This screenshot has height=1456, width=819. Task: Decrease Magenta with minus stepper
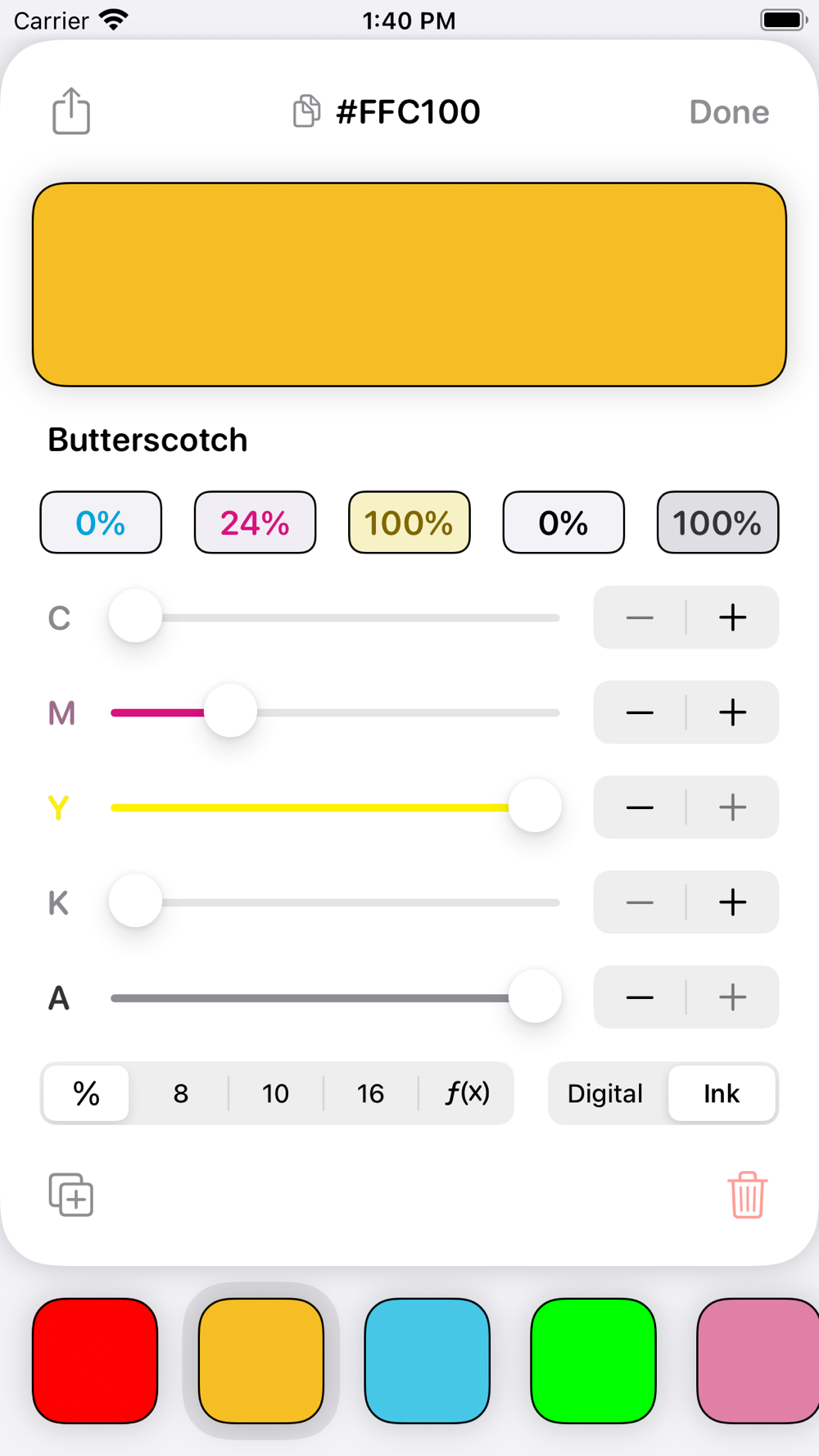click(640, 712)
